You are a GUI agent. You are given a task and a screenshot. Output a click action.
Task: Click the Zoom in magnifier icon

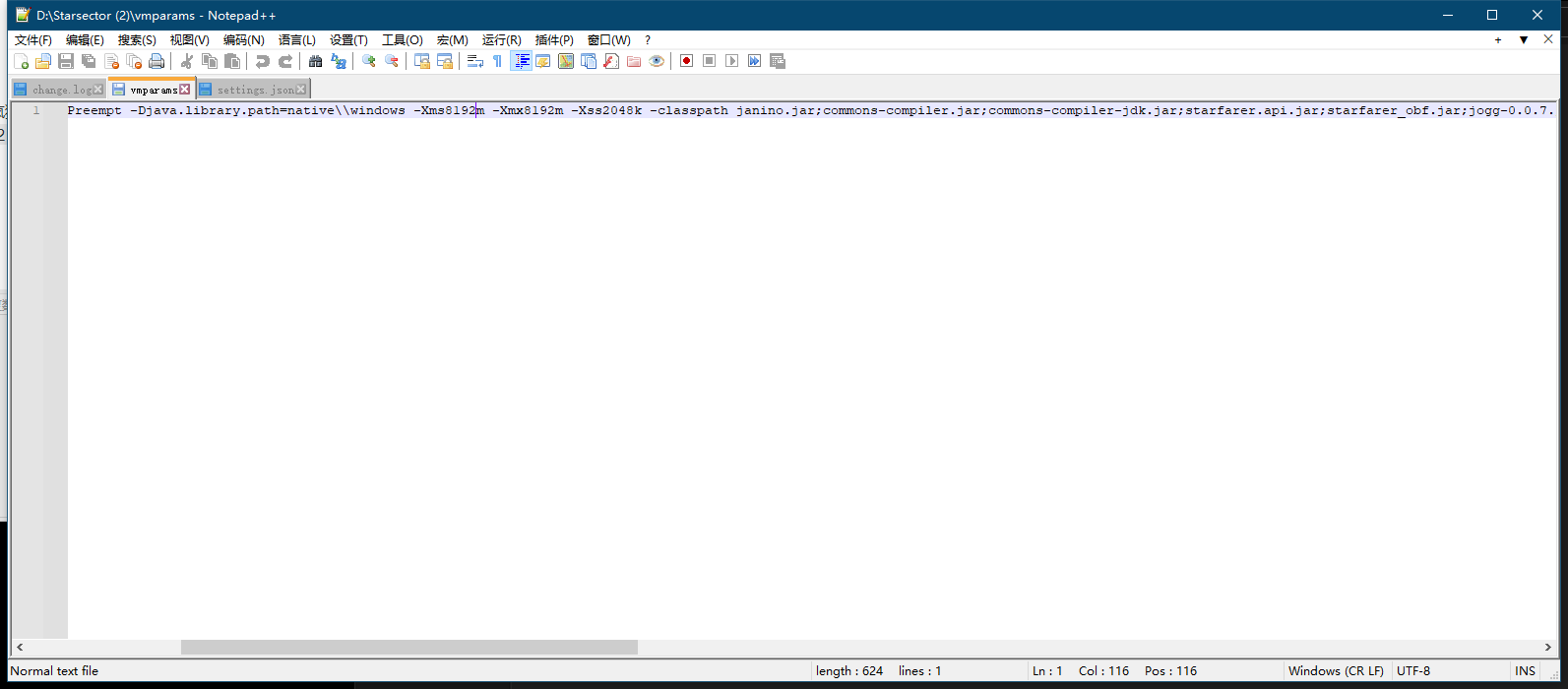pos(369,61)
